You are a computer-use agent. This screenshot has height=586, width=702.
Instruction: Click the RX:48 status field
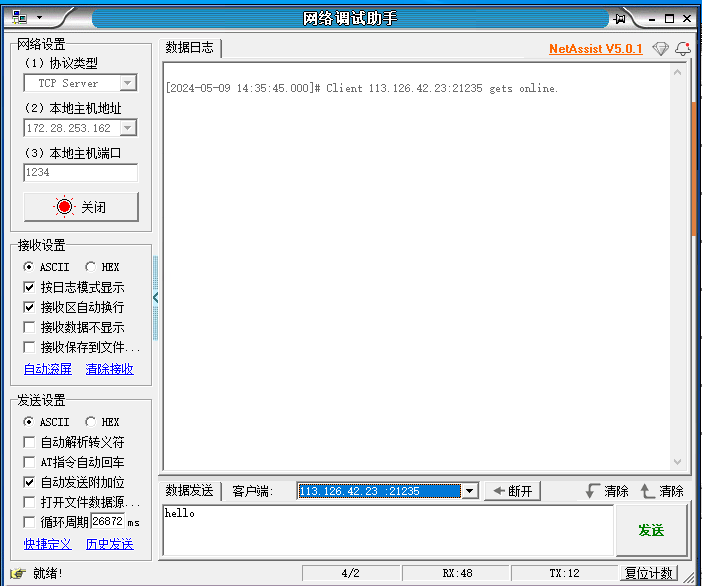(x=457, y=573)
